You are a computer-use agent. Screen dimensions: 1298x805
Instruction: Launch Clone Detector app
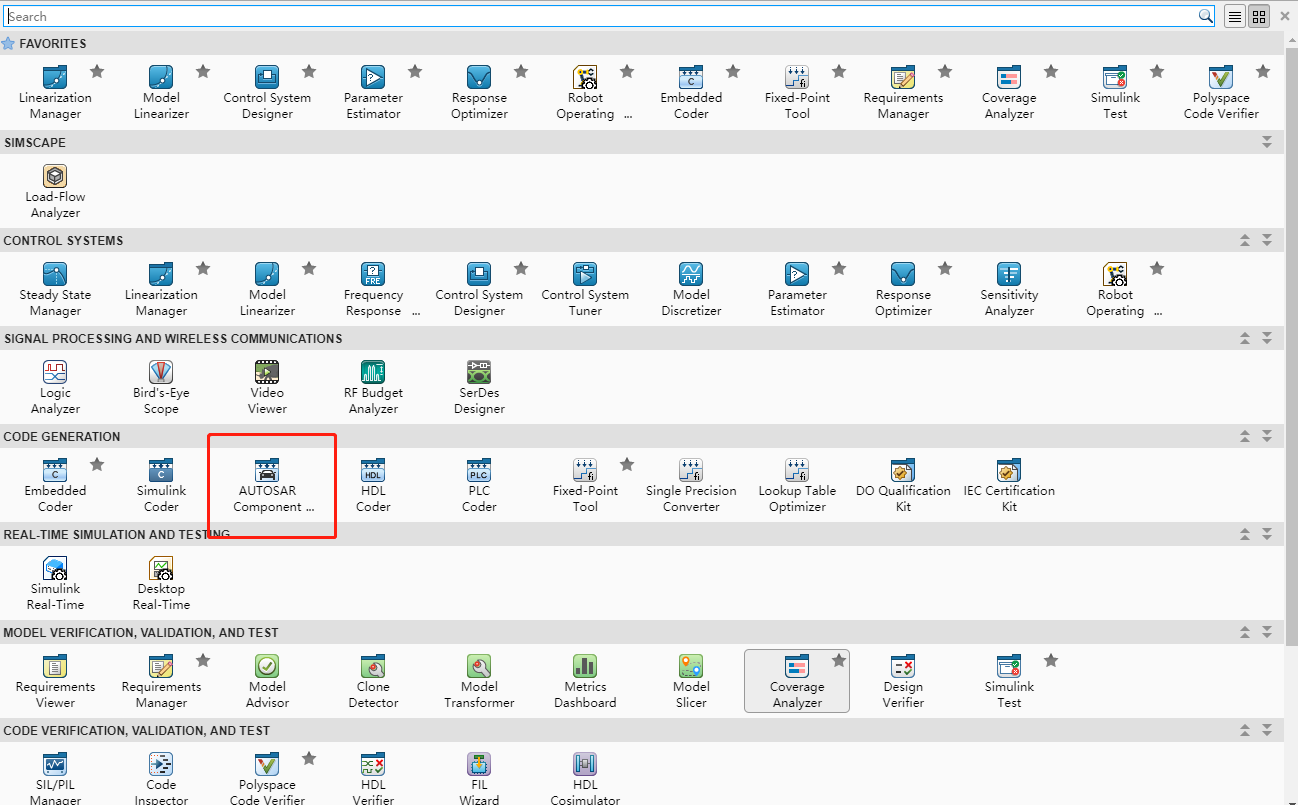tap(373, 681)
